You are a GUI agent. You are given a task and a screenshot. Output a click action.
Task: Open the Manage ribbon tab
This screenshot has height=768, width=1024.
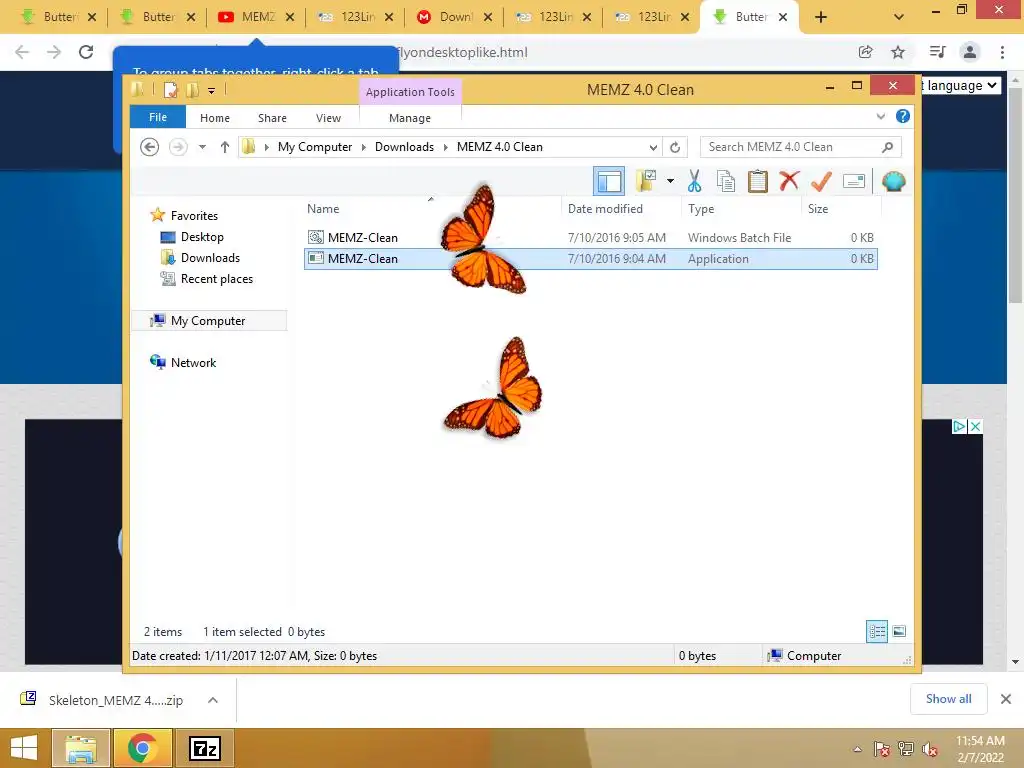coord(410,118)
